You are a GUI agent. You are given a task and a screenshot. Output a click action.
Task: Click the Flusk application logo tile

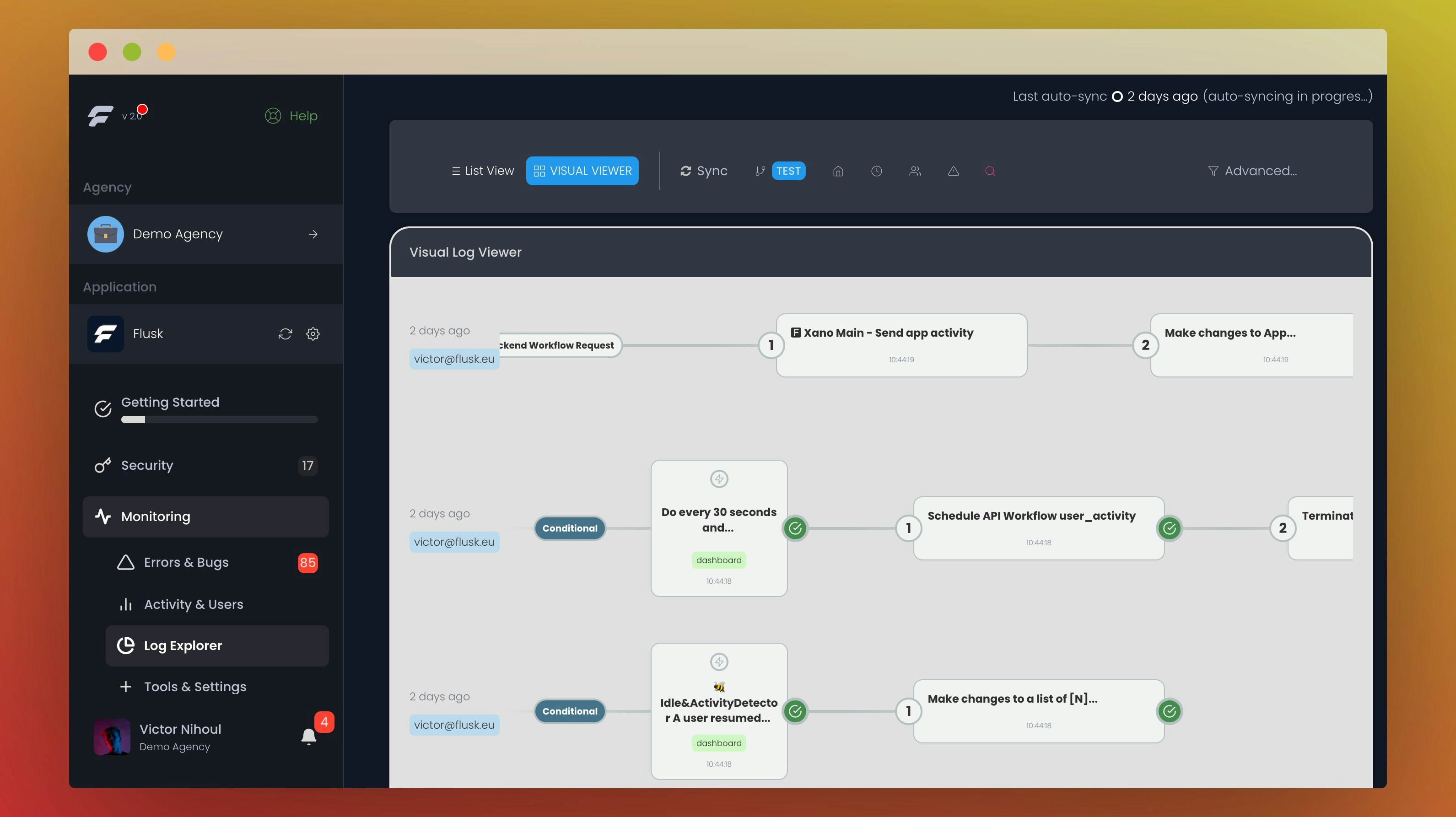point(106,334)
